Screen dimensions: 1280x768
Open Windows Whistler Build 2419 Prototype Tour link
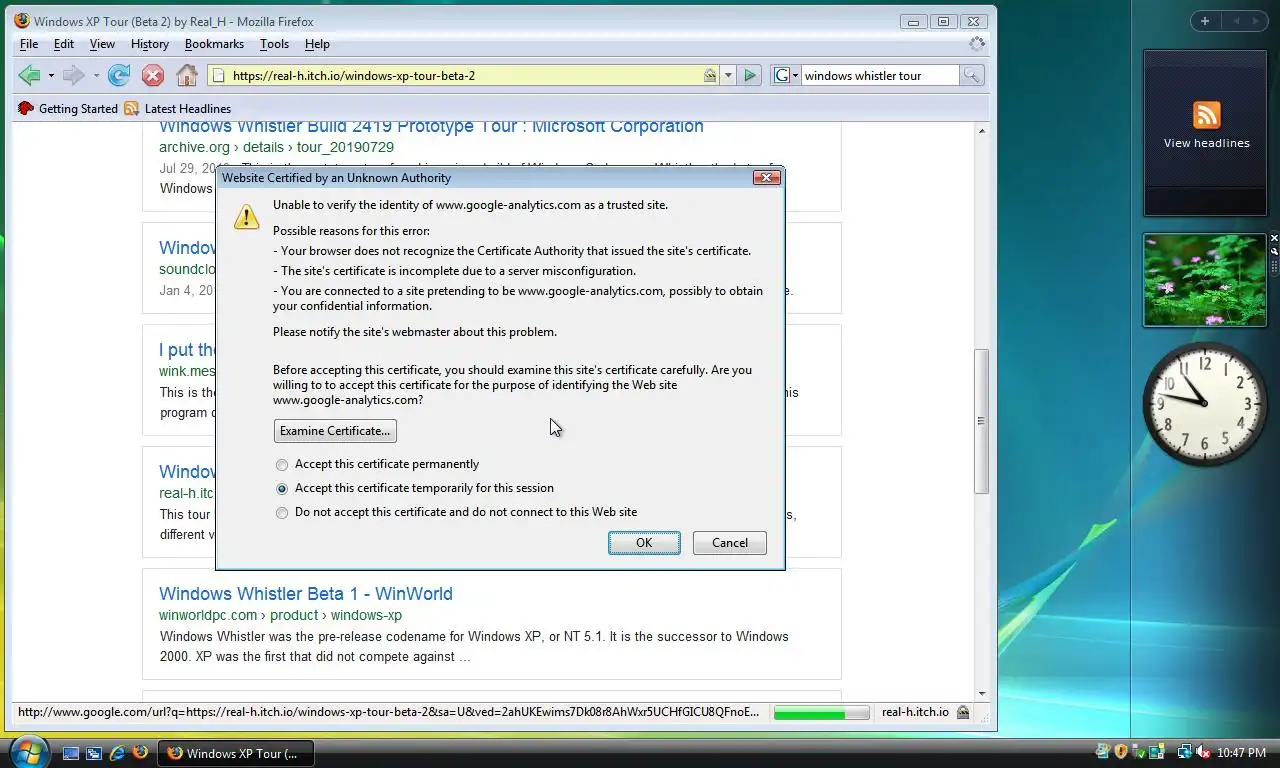point(431,127)
